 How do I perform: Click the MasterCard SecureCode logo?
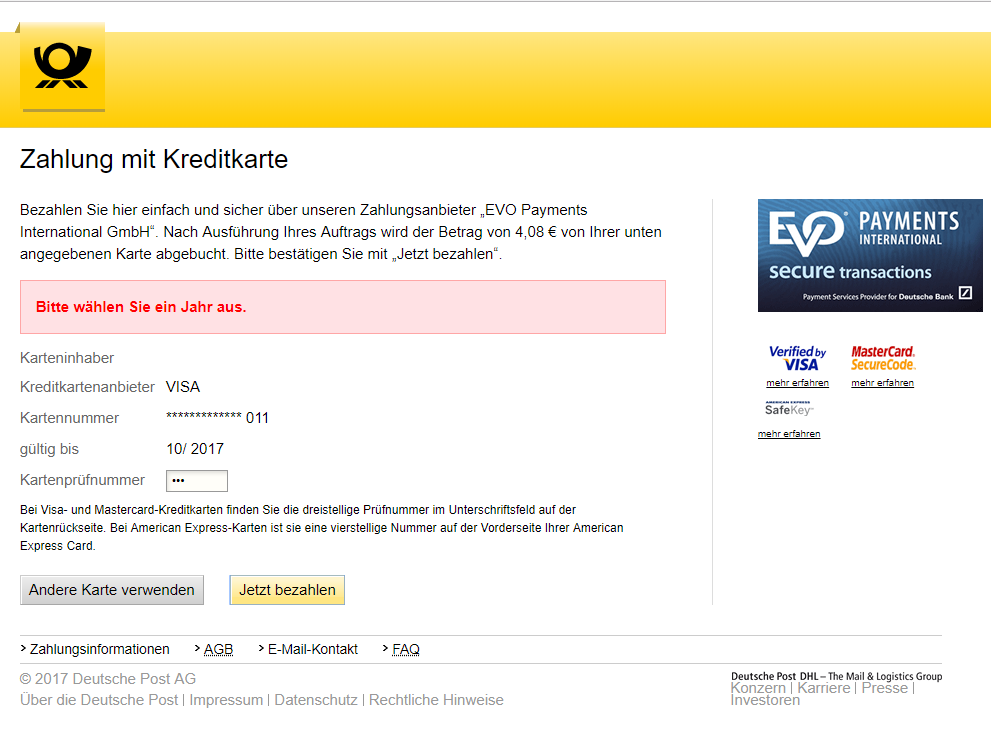coord(883,358)
